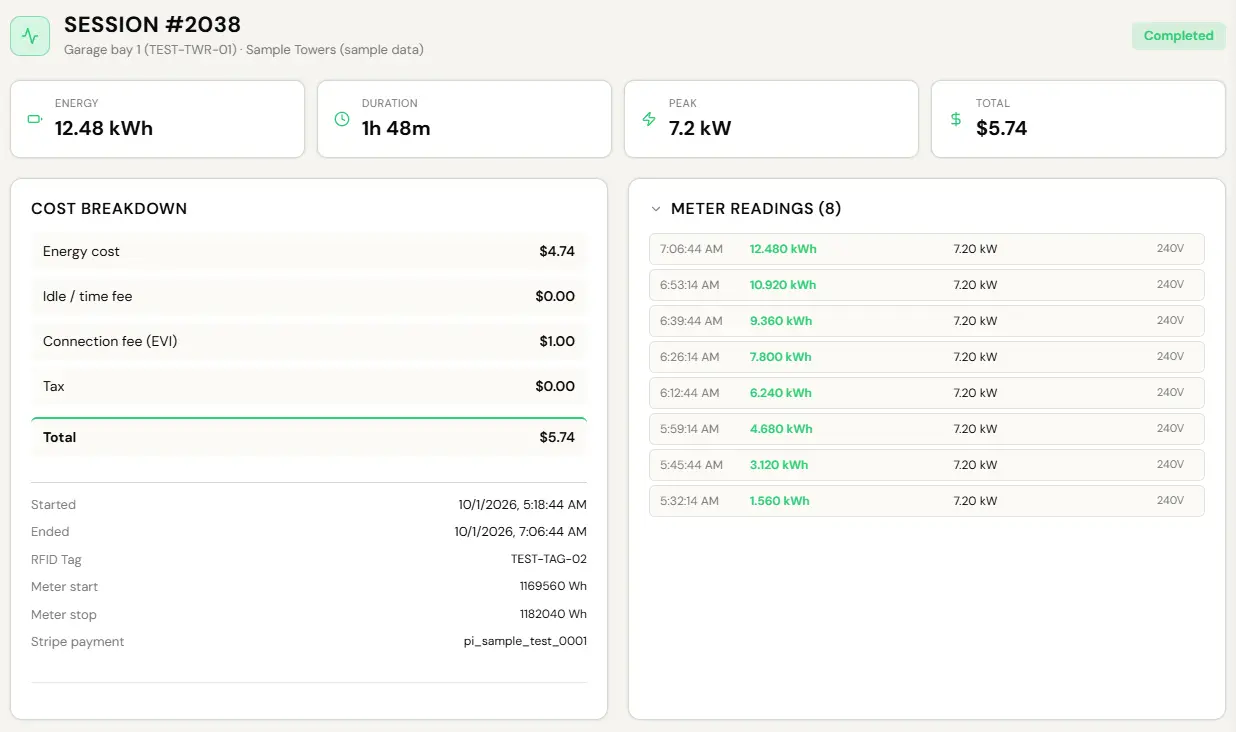Click the meter stop 1182040 Wh value
Image resolution: width=1236 pixels, height=732 pixels.
click(x=553, y=614)
